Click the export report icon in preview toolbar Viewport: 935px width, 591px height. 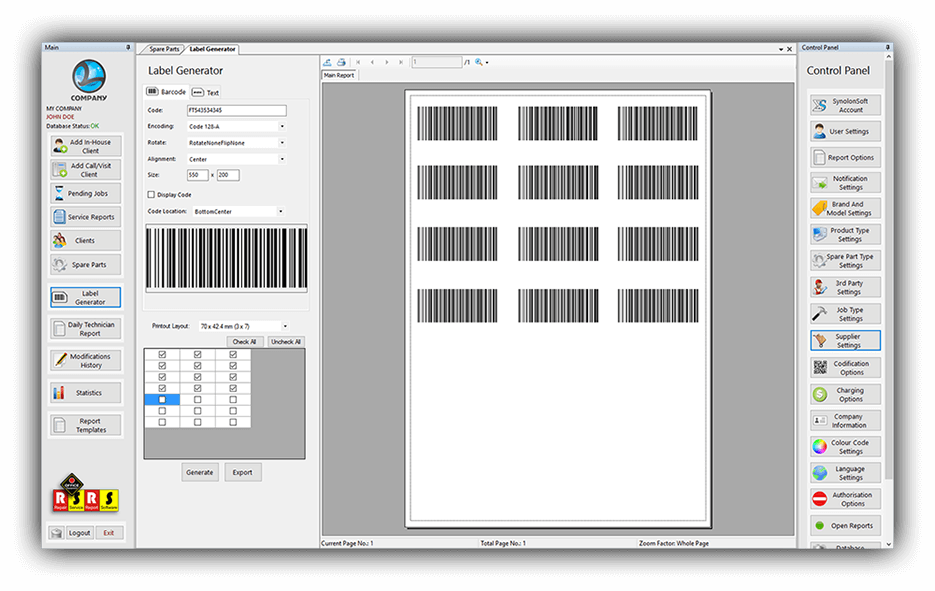coord(327,62)
